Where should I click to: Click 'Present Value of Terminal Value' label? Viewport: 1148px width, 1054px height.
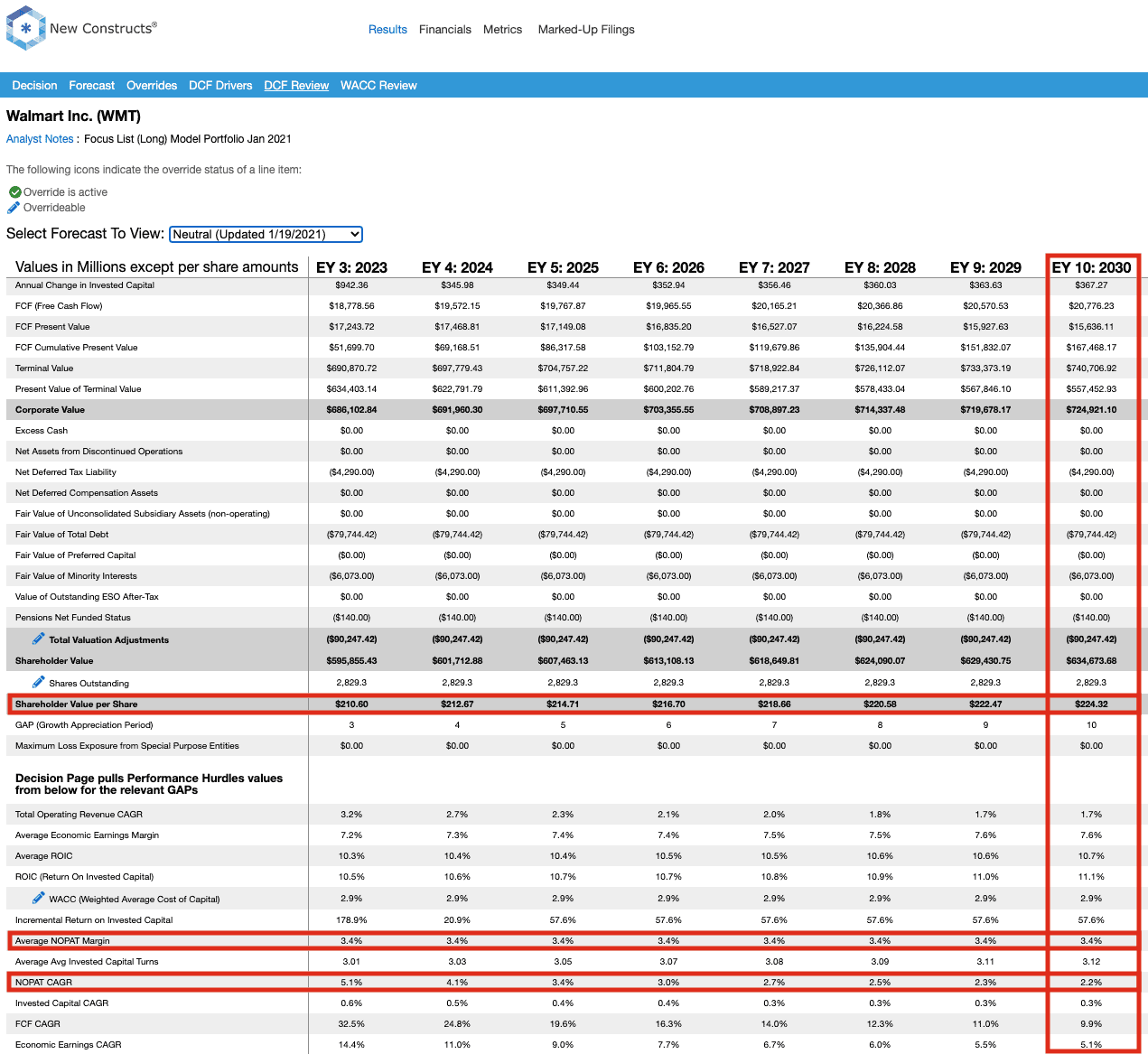[79, 389]
